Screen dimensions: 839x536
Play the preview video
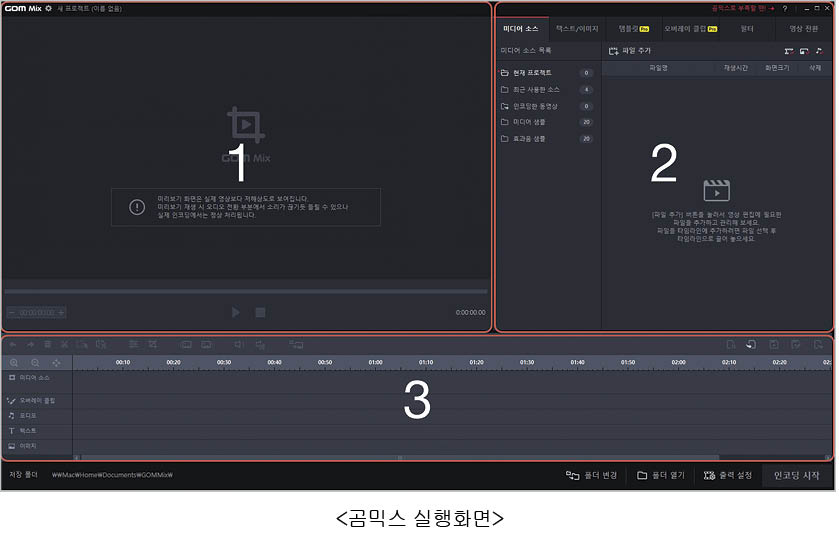coord(236,313)
